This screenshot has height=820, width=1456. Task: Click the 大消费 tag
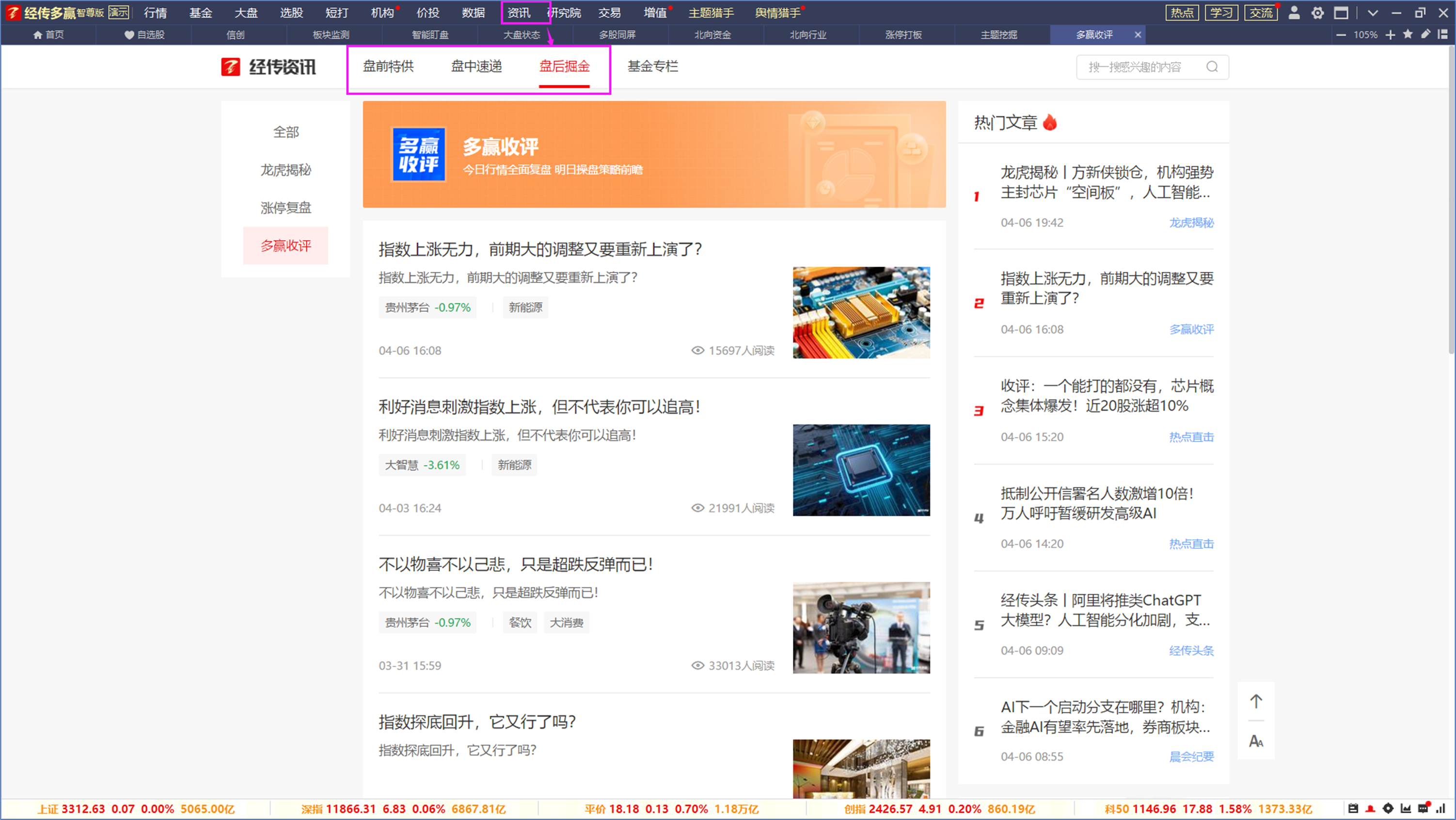pyautogui.click(x=566, y=623)
